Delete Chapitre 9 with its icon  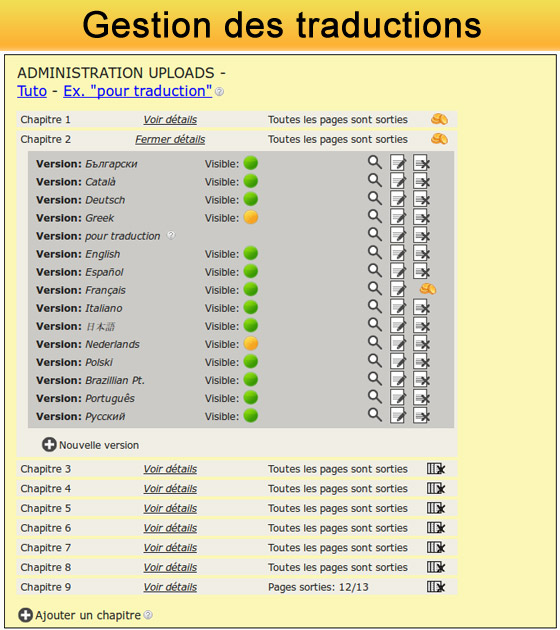pos(436,587)
